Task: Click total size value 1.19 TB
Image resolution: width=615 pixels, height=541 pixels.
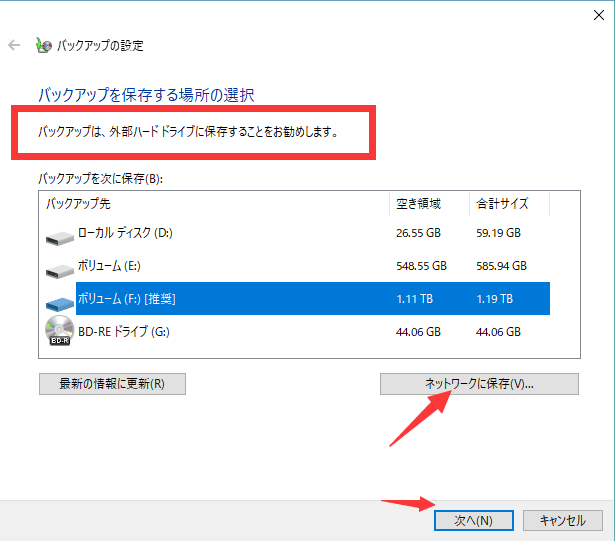Action: point(495,299)
